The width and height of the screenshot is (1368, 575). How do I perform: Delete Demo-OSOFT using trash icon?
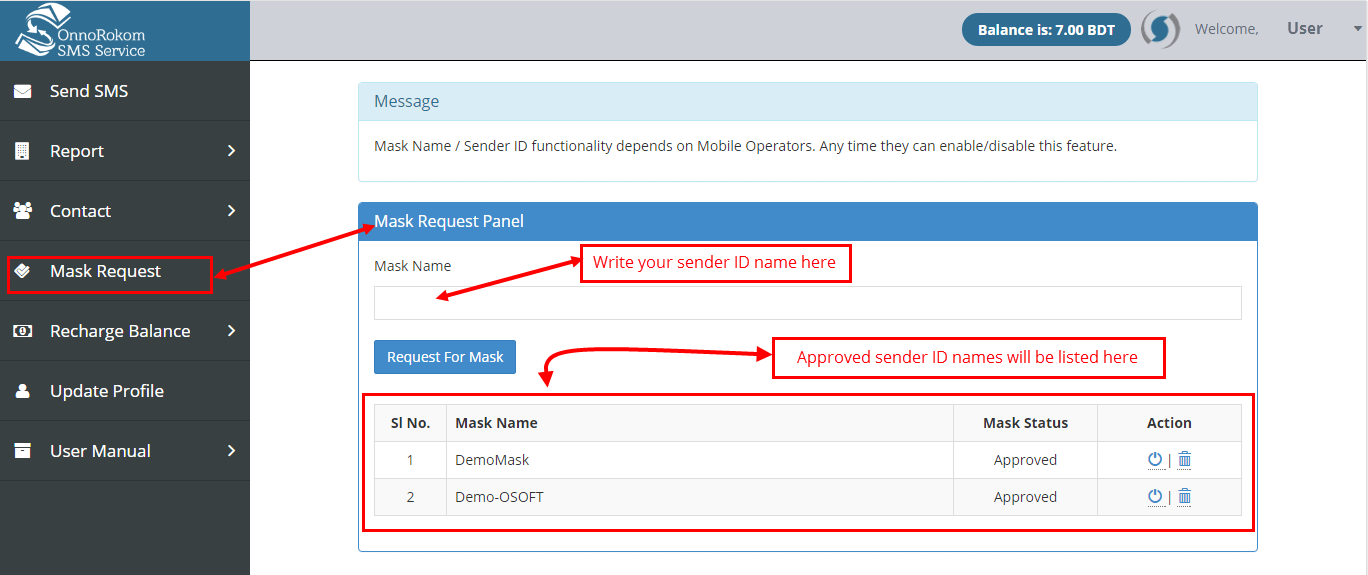coord(1184,496)
